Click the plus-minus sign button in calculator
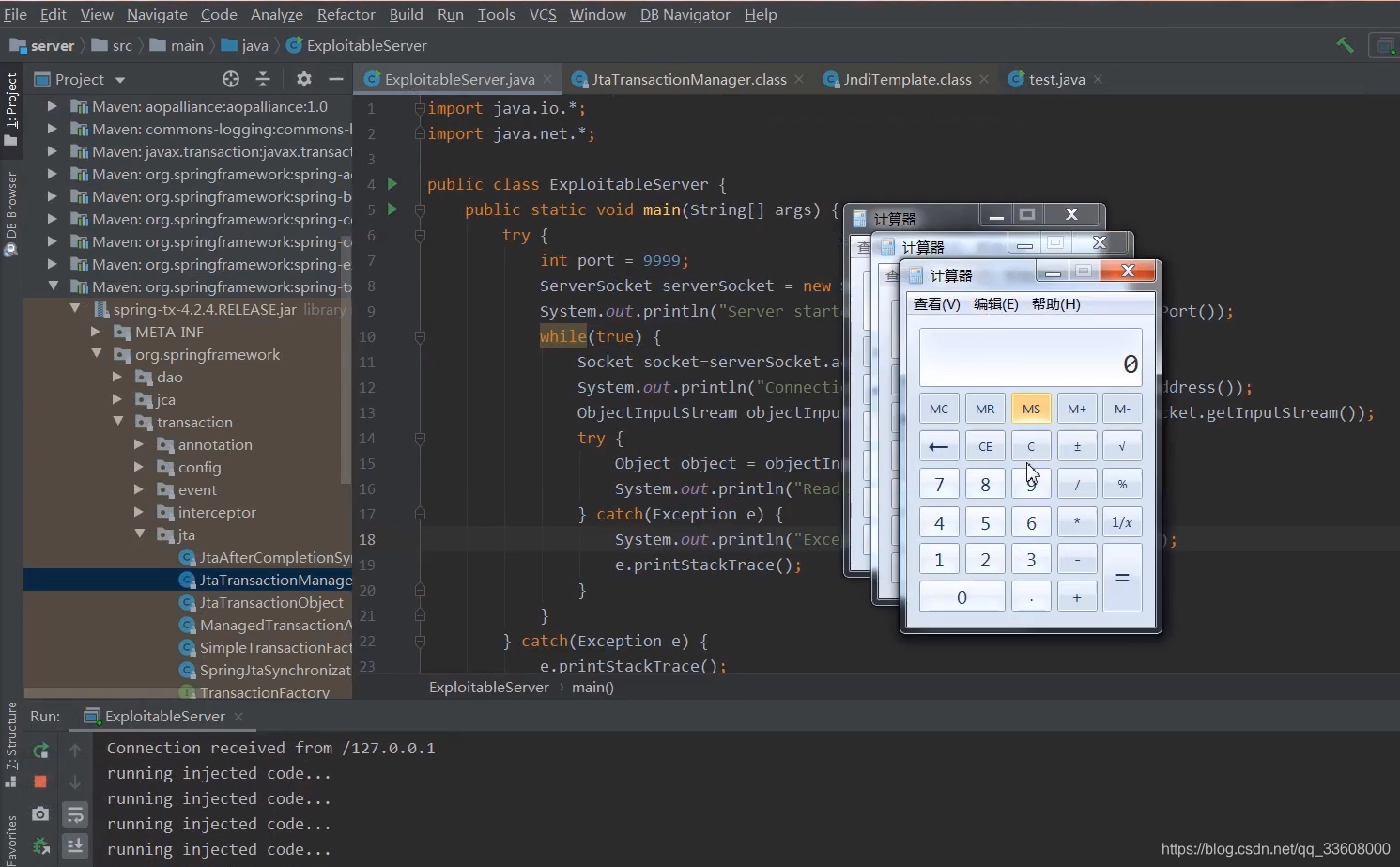Image resolution: width=1400 pixels, height=867 pixels. coord(1077,446)
